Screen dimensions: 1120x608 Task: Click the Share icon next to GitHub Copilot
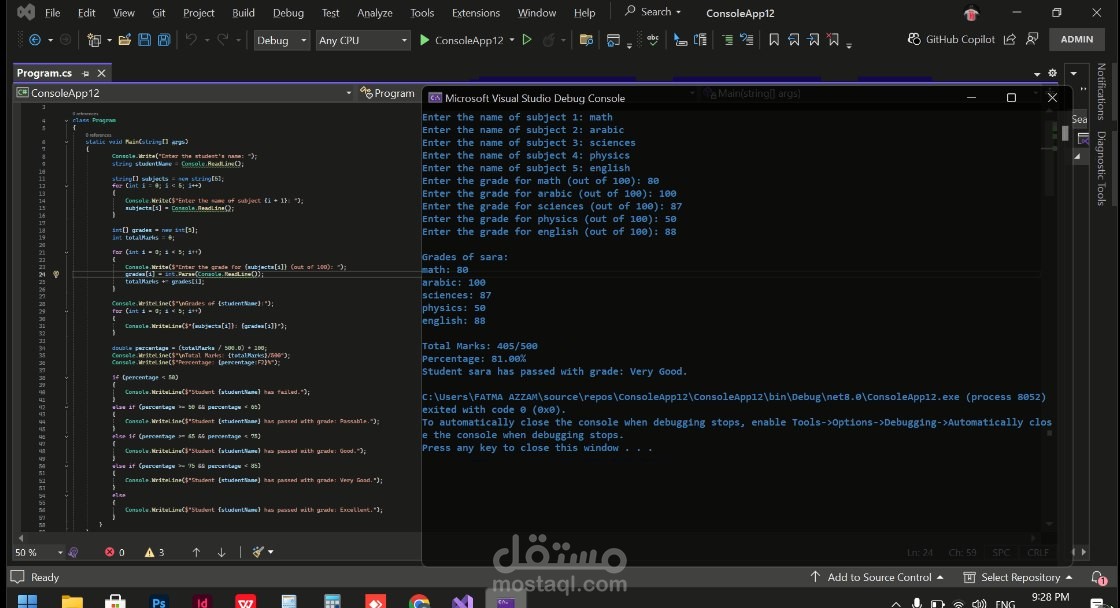coord(1009,39)
